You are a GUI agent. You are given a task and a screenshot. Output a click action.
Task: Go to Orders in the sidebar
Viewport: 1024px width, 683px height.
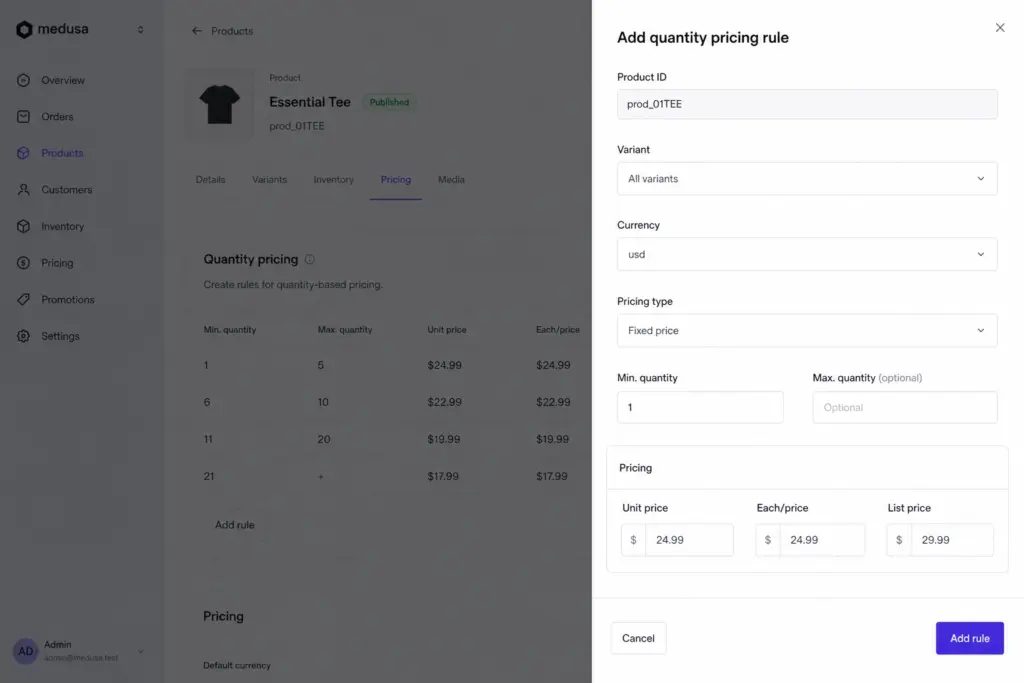[57, 117]
